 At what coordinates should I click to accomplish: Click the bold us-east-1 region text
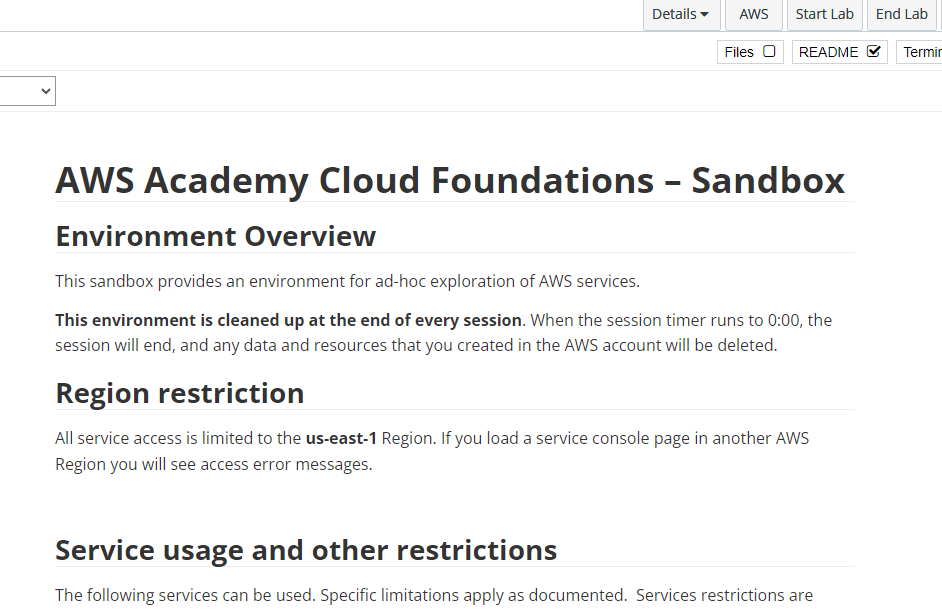341,438
